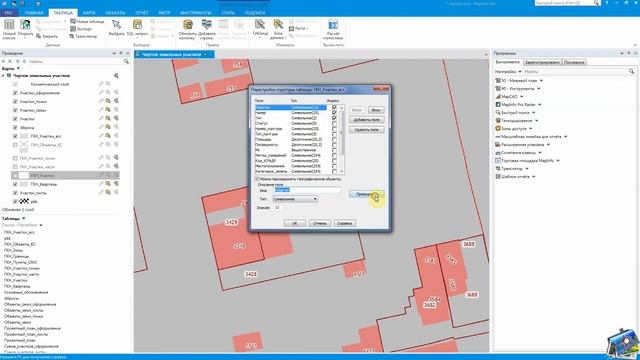Click selectable icon on ПКН_Участки_все layer
This screenshot has width=640, height=360.
[x=108, y=136]
